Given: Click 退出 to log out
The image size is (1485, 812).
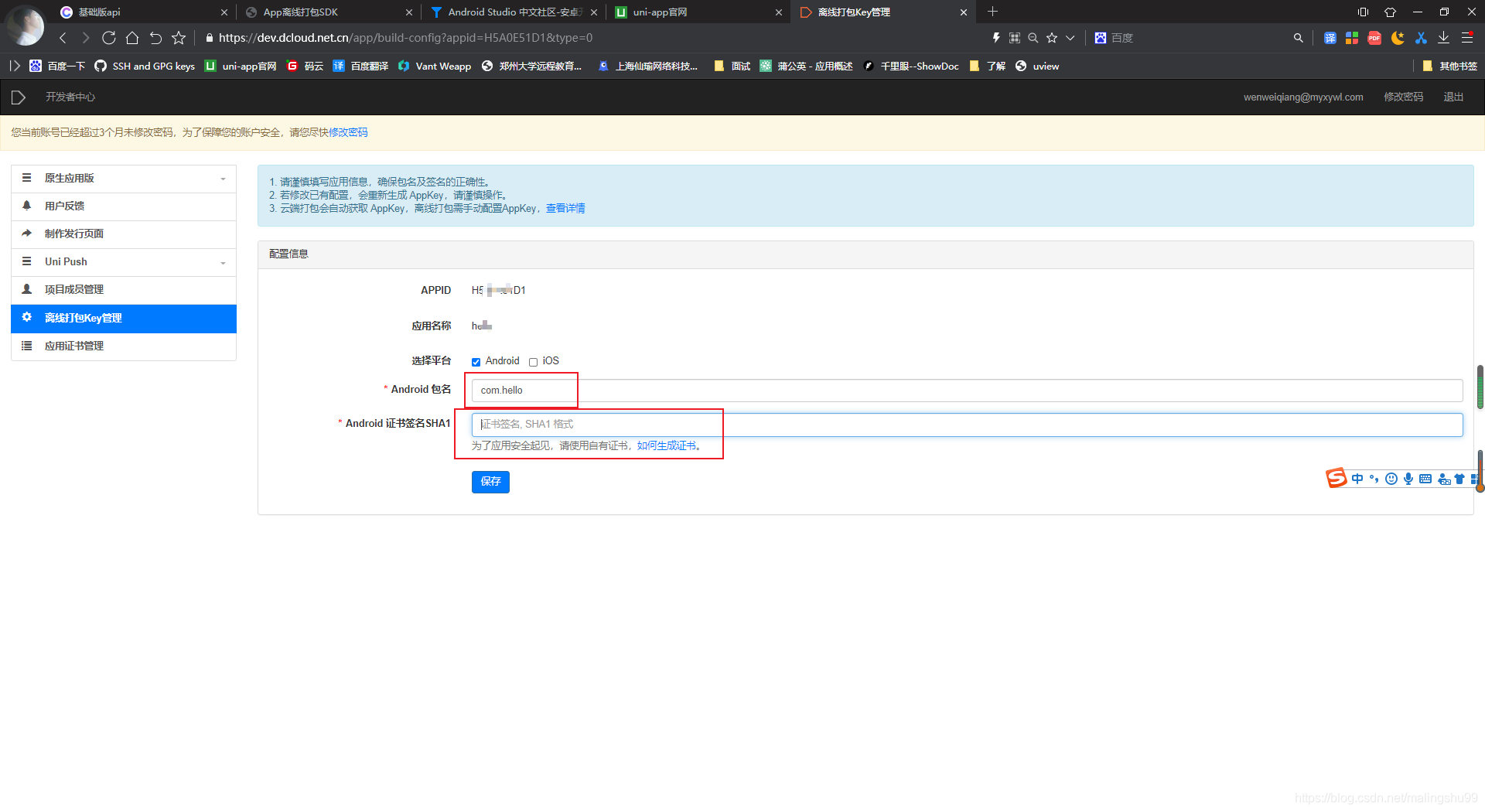Looking at the screenshot, I should pyautogui.click(x=1453, y=97).
